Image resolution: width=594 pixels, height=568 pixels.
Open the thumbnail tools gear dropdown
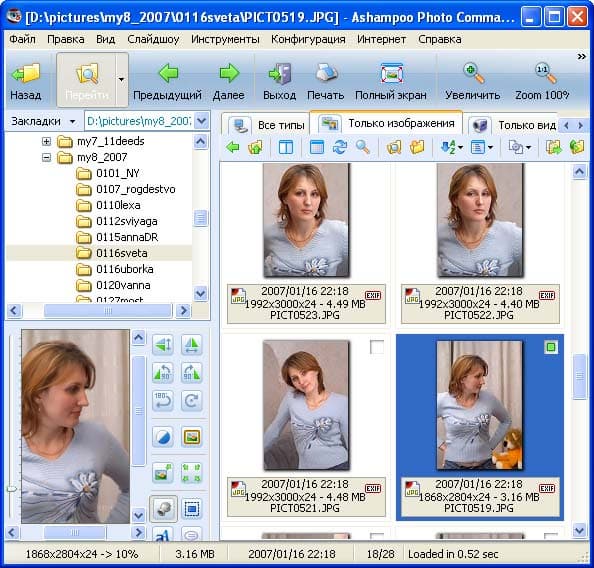pyautogui.click(x=529, y=147)
